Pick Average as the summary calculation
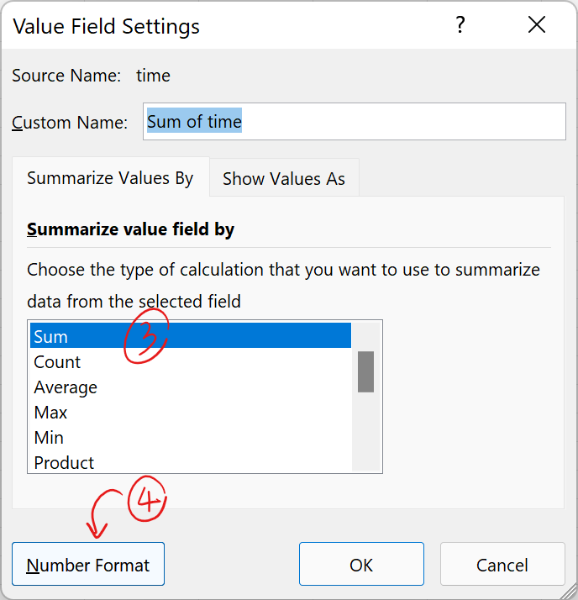 190,387
